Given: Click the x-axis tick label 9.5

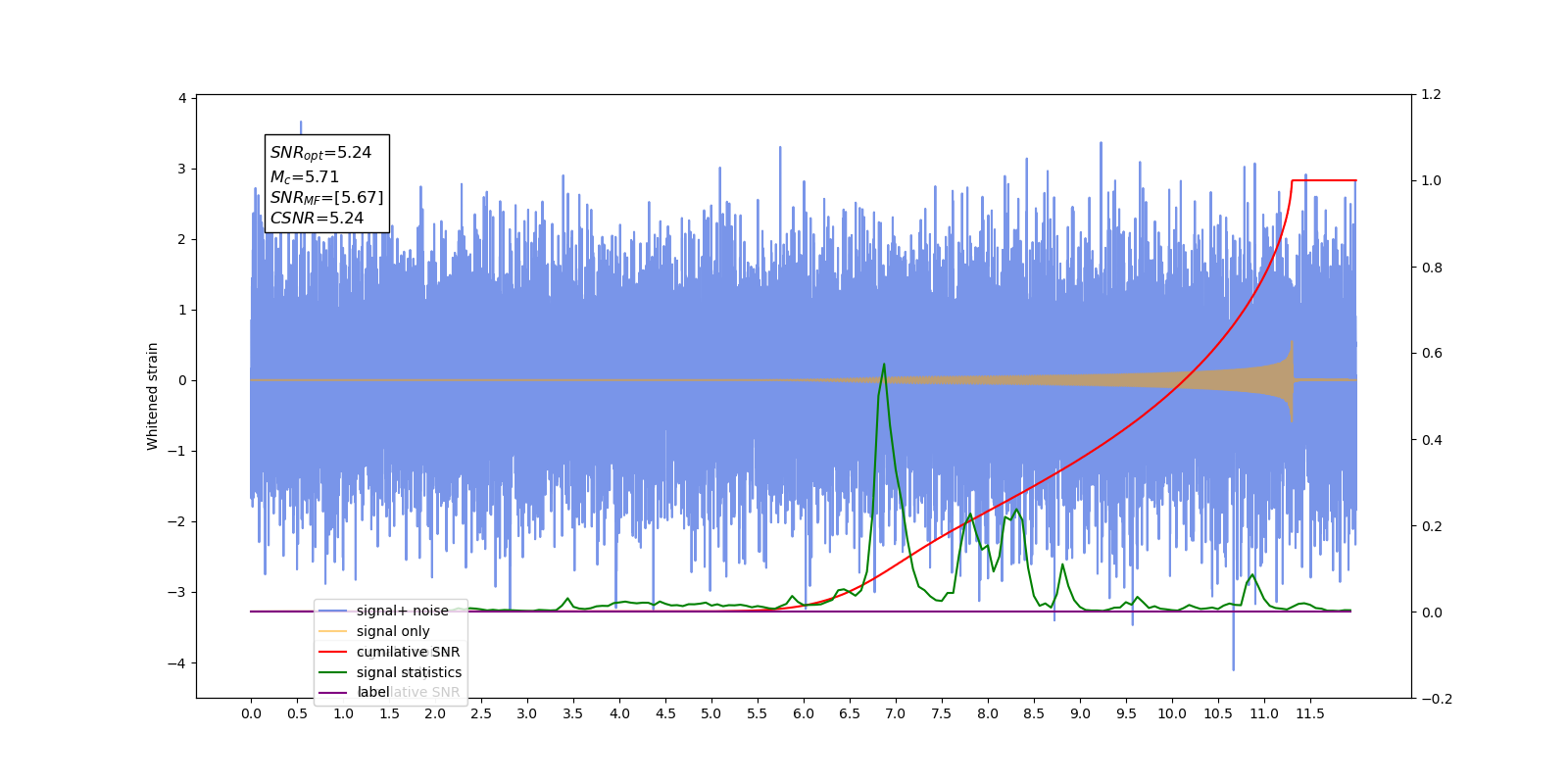Looking at the screenshot, I should pyautogui.click(x=1126, y=713).
